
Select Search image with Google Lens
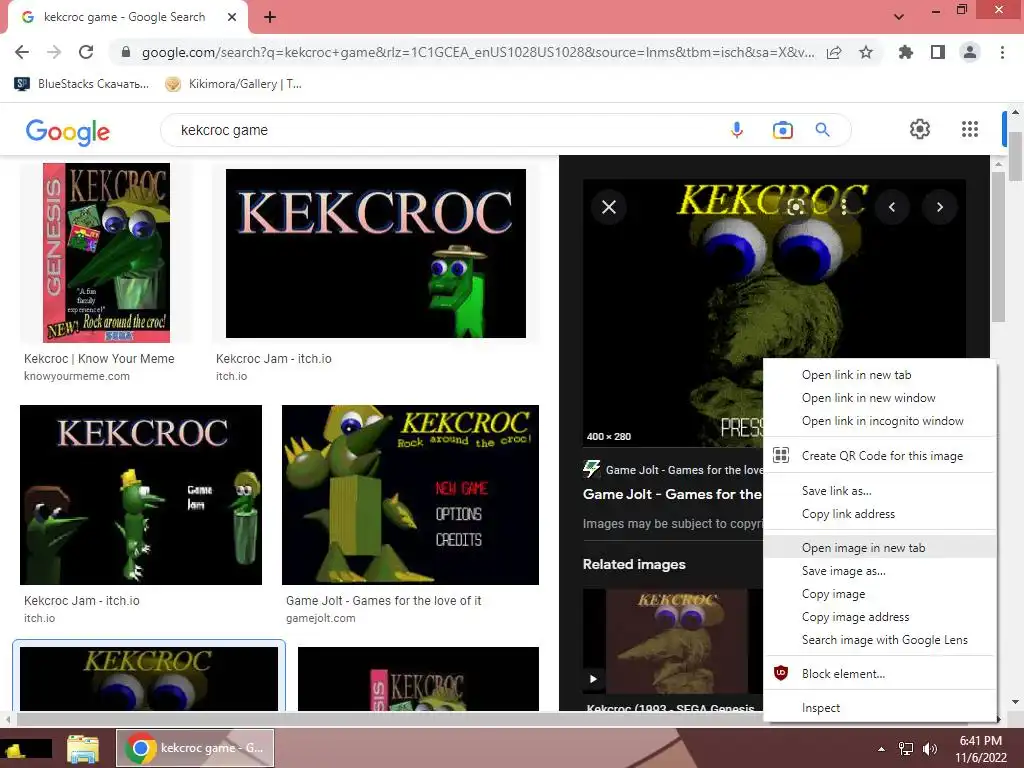point(880,640)
